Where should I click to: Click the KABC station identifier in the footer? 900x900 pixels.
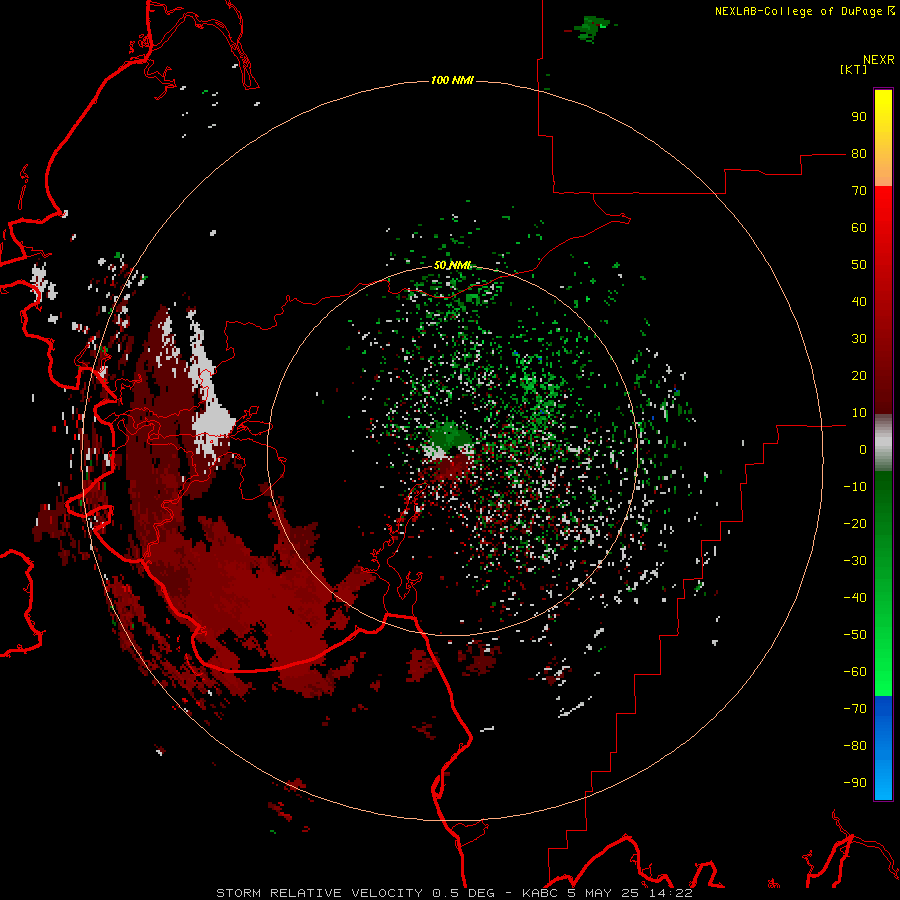point(540,893)
